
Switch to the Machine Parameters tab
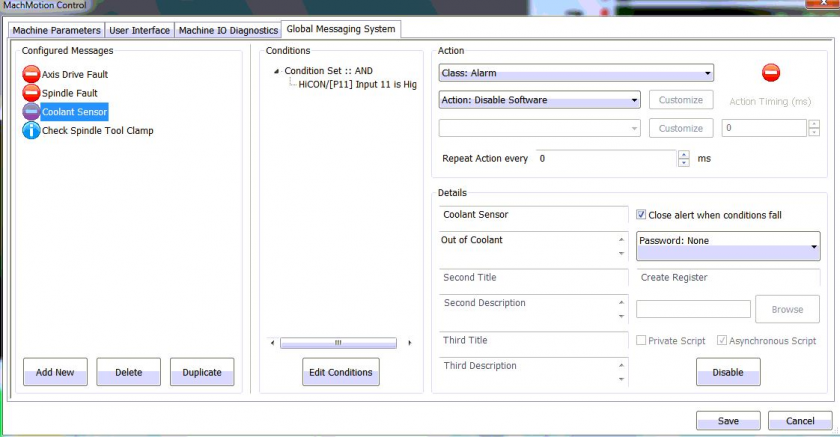57,31
